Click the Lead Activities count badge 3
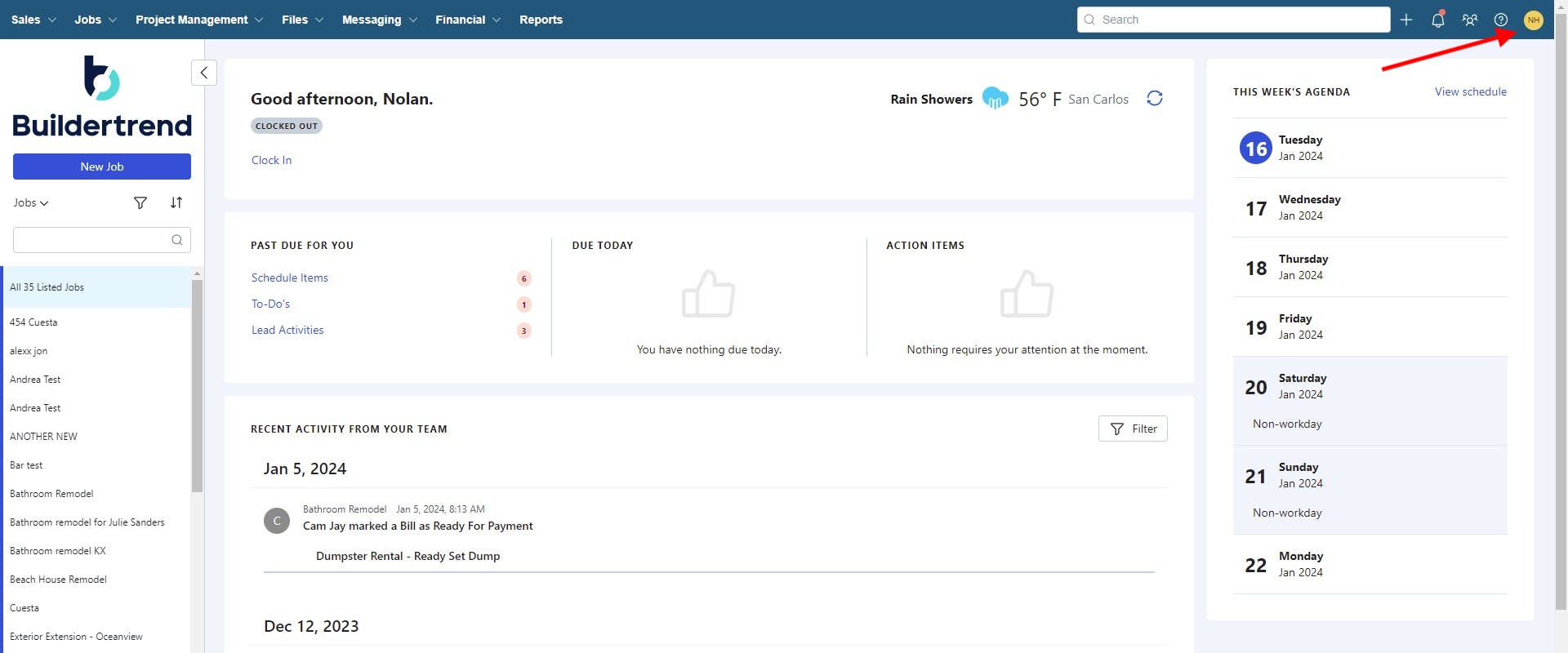 (x=524, y=331)
